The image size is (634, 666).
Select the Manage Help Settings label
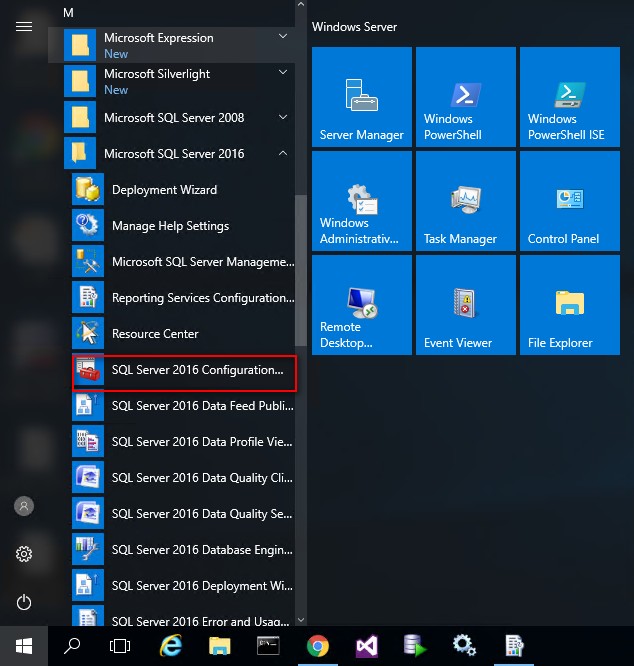pyautogui.click(x=170, y=226)
